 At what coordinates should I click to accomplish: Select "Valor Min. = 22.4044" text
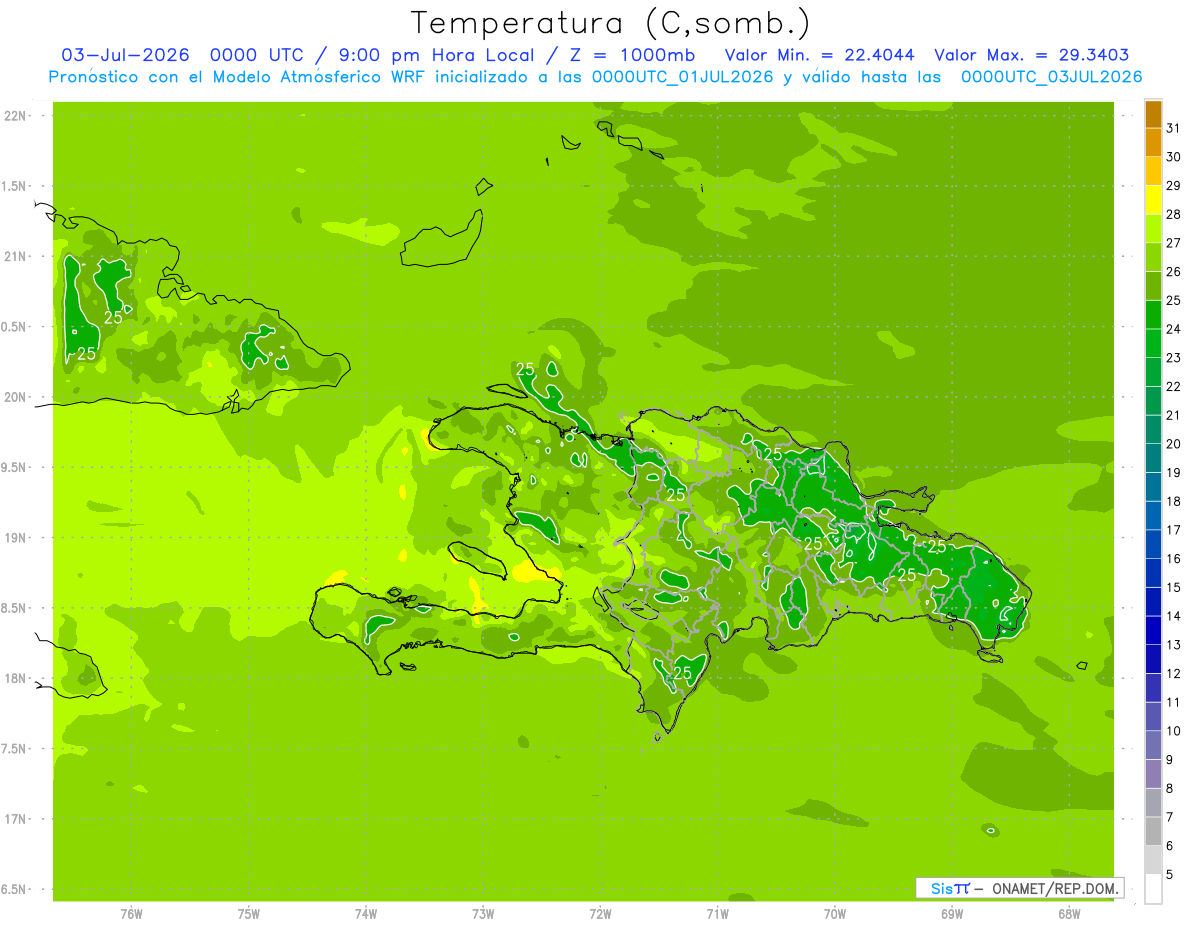(820, 55)
